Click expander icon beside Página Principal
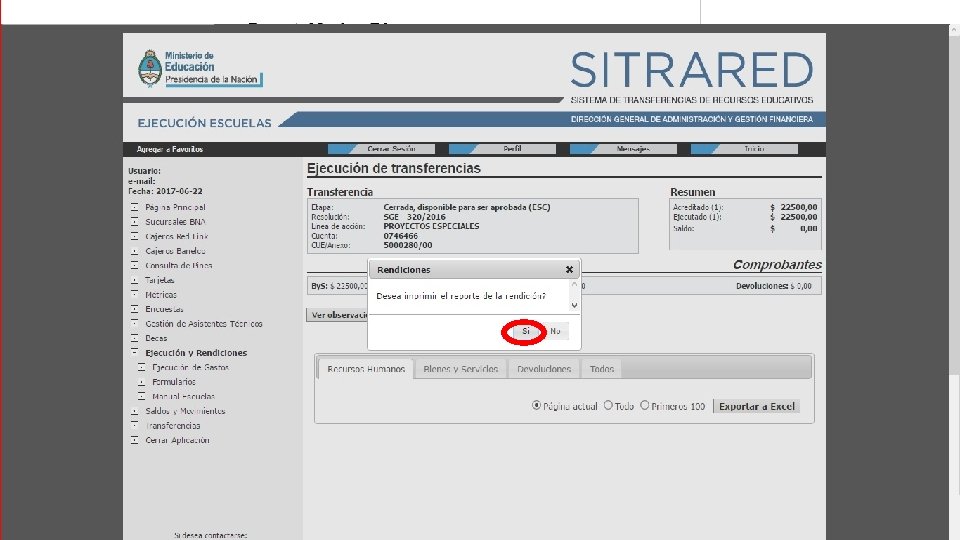960x540 pixels. 134,207
